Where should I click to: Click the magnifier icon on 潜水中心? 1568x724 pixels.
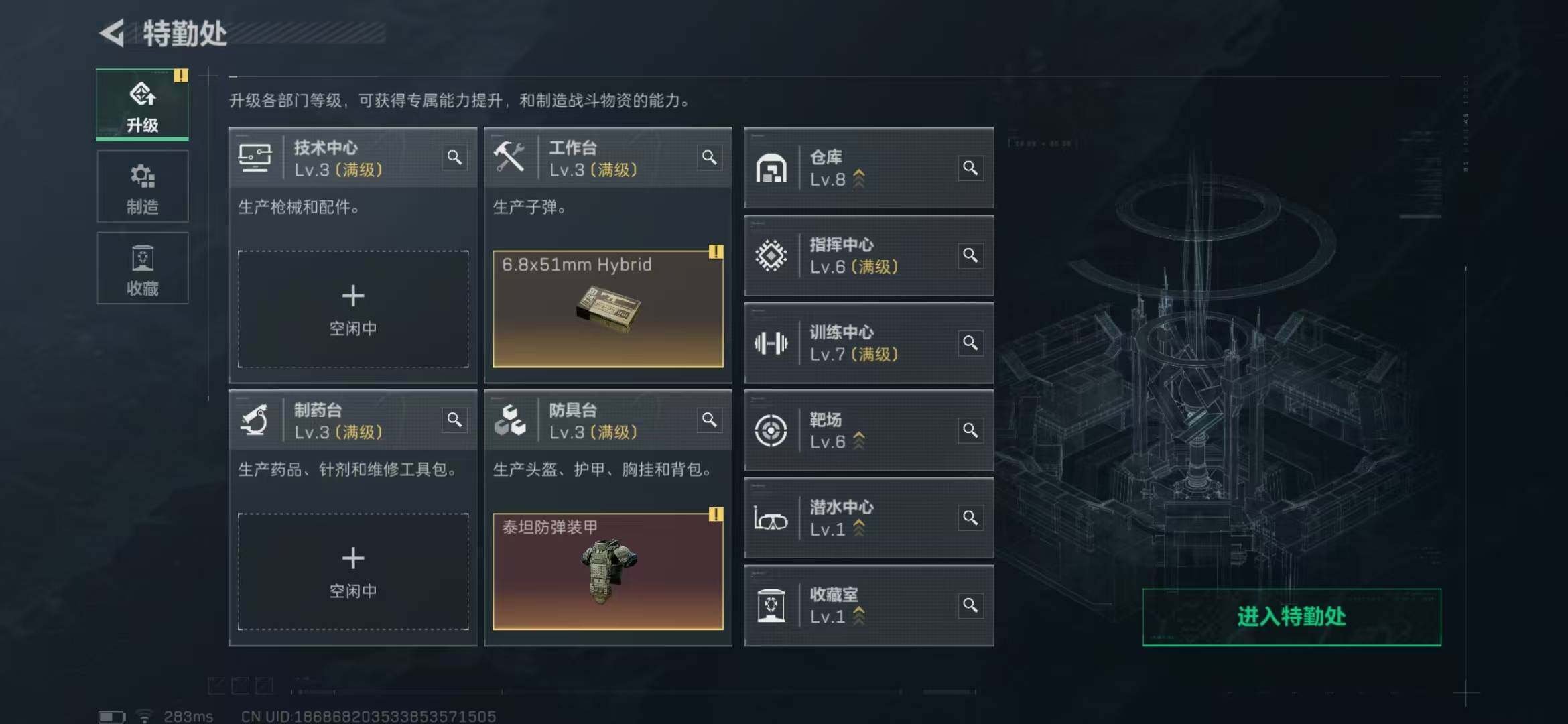tap(970, 518)
